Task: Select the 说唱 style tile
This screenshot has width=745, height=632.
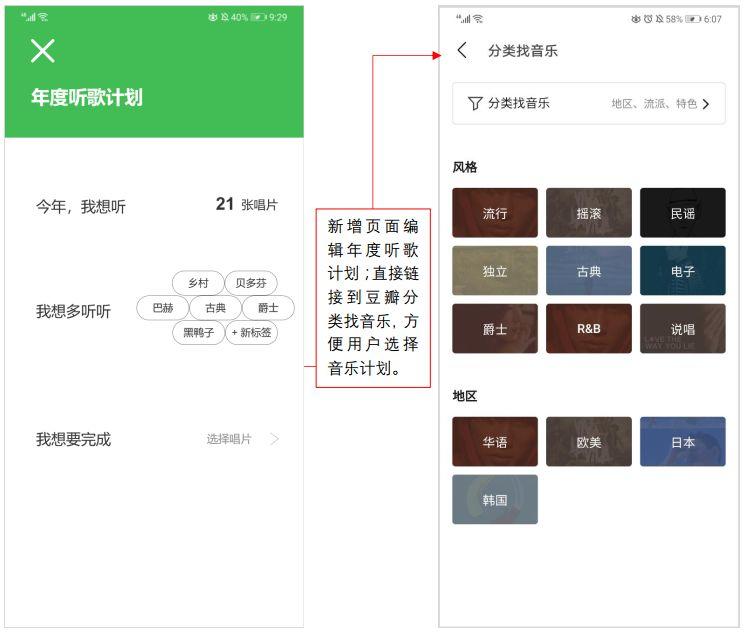Action: click(682, 328)
